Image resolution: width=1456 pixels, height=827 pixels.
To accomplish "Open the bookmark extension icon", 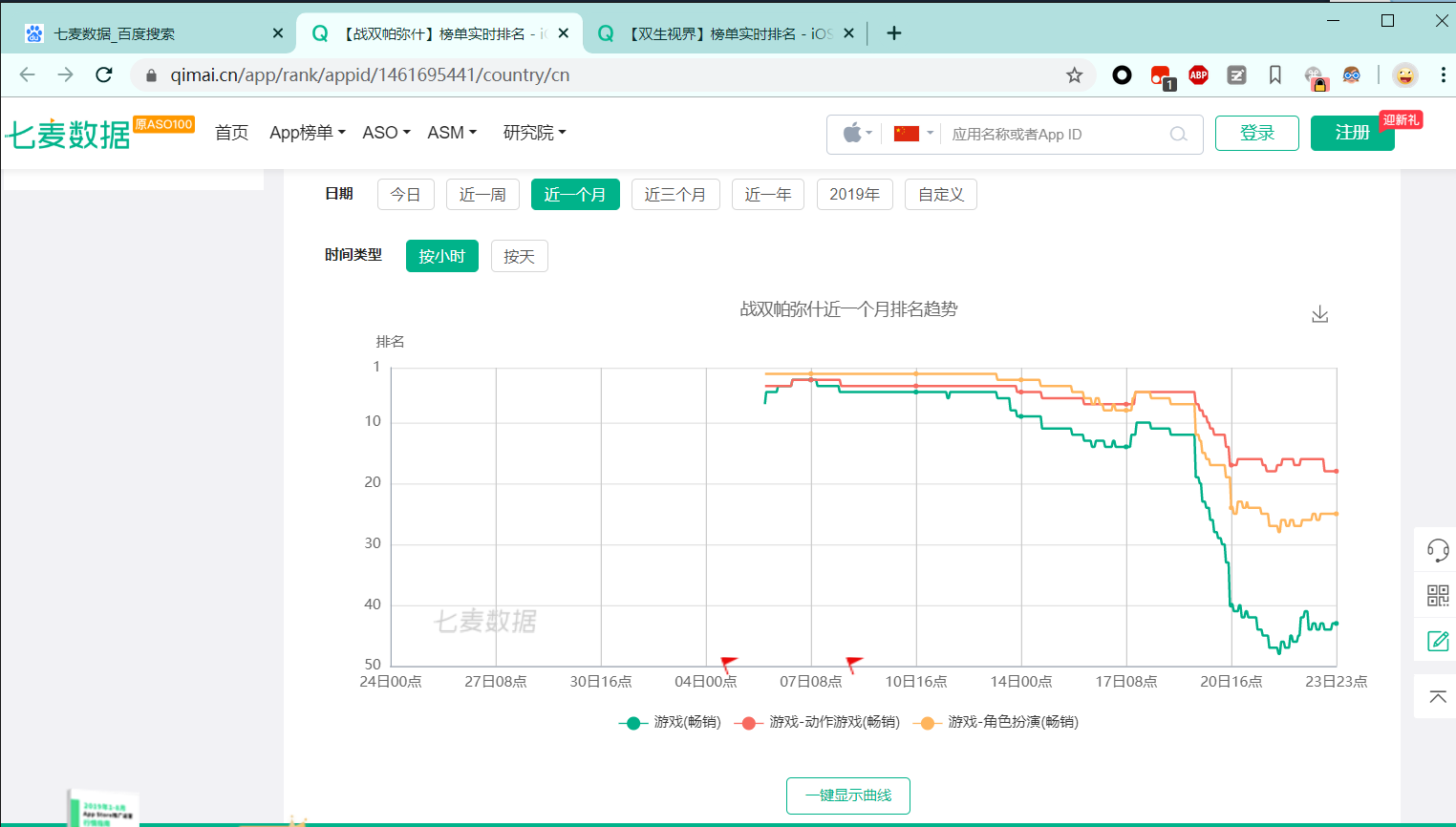I will [x=1274, y=74].
